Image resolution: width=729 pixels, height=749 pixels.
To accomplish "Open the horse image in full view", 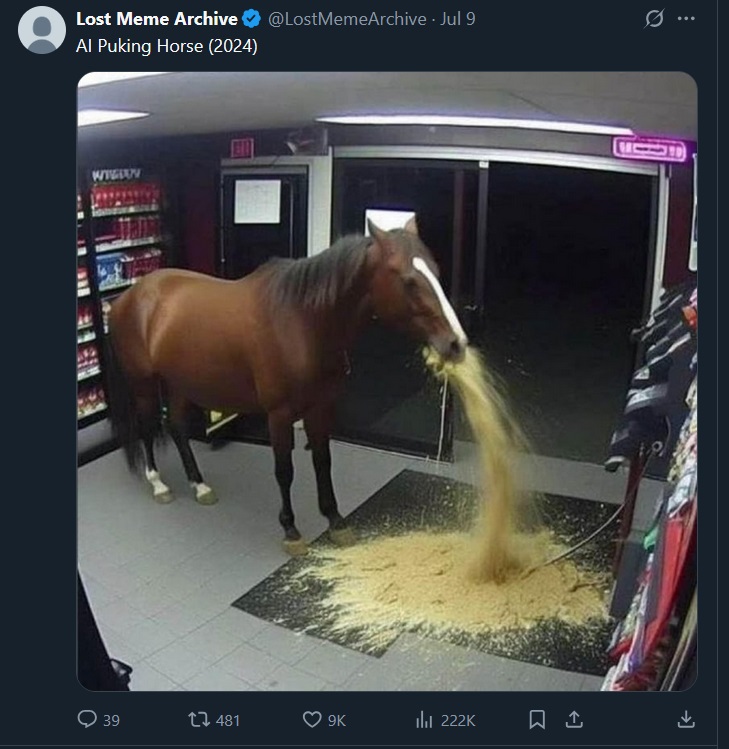I will click(x=387, y=381).
